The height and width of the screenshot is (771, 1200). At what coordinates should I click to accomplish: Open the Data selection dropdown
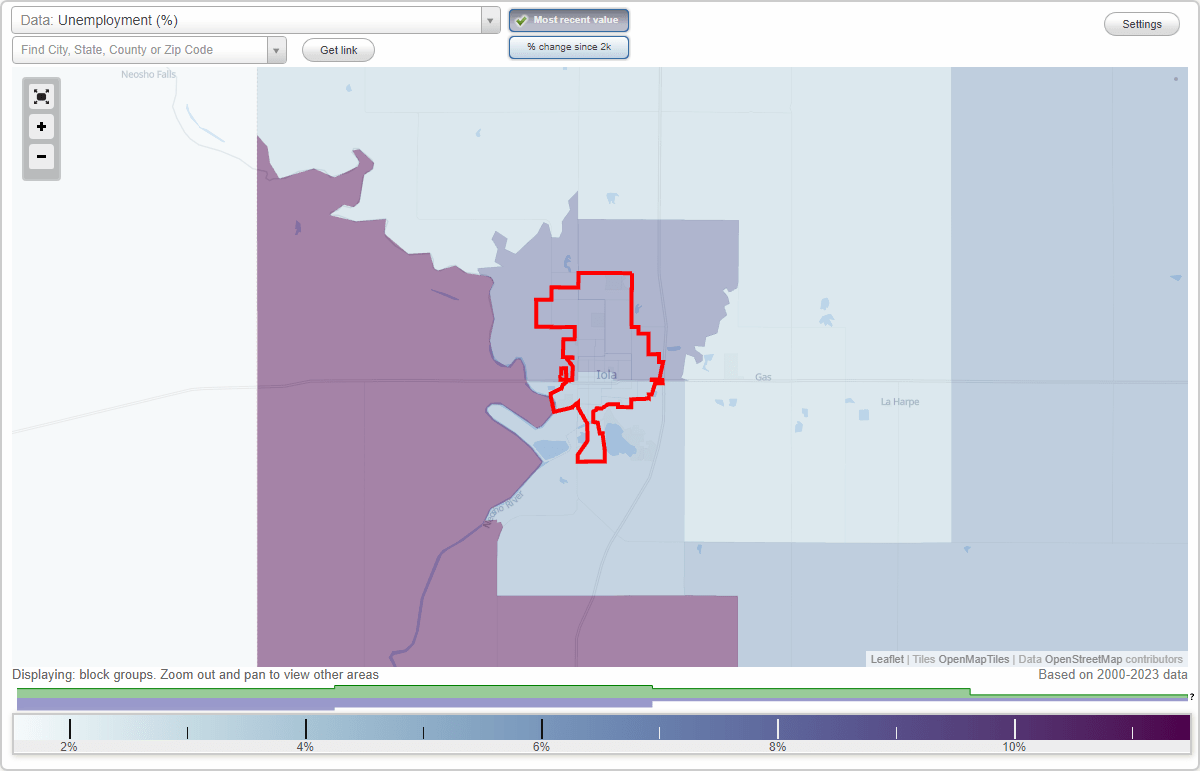489,20
